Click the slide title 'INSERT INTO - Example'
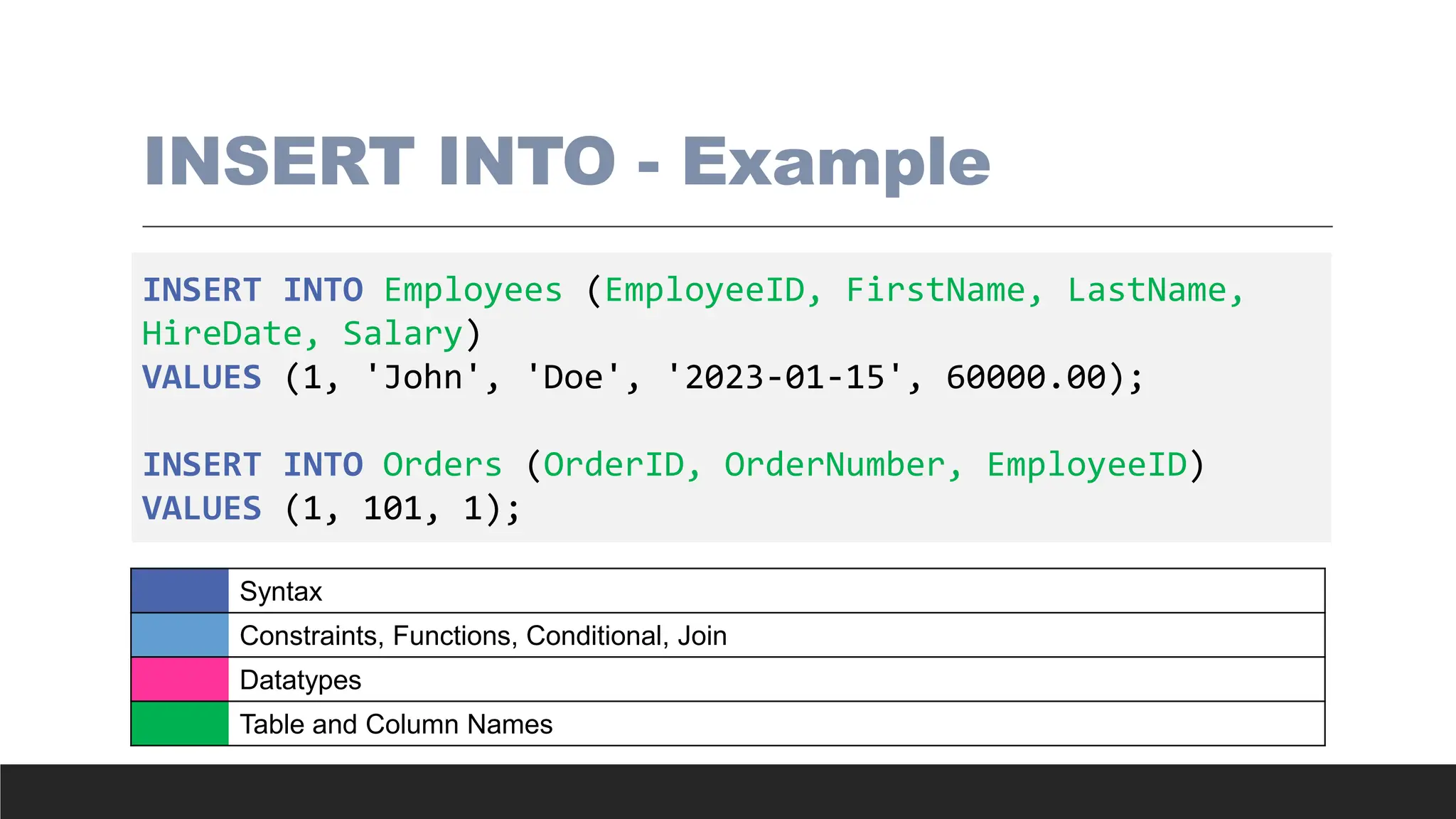The width and height of the screenshot is (1456, 819). coord(567,164)
